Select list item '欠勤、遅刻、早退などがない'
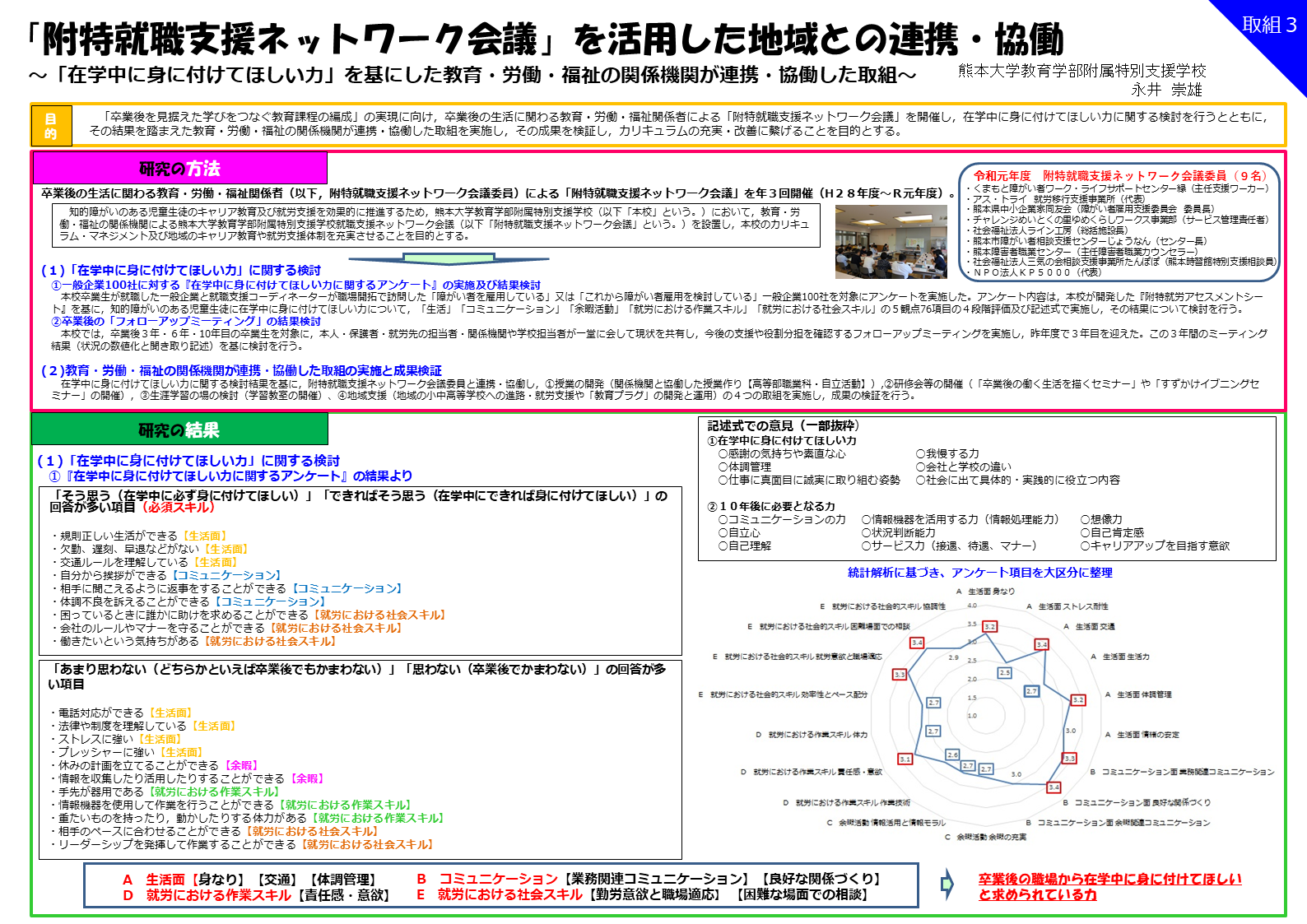This screenshot has height=924, width=1307. click(124, 549)
